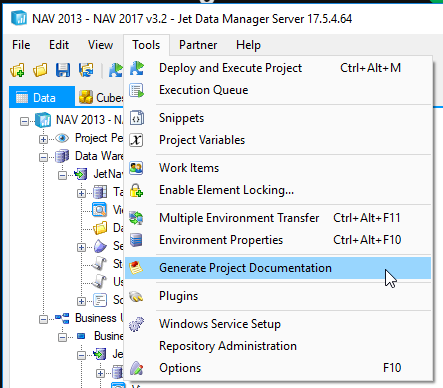Click the Plugins plug icon
Screen dimensions: 443x388
click(x=136, y=296)
